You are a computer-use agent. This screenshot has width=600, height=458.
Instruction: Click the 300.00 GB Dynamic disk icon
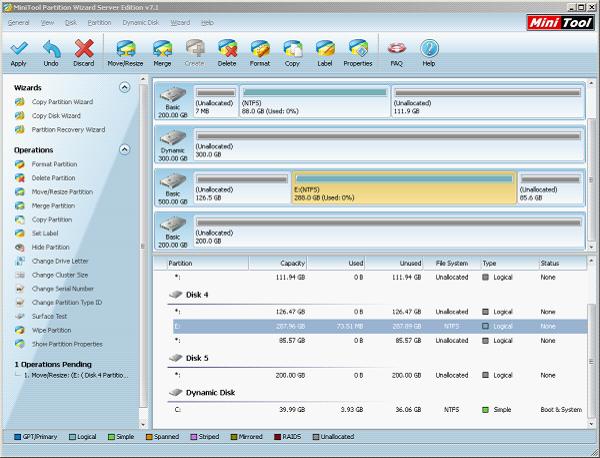pos(173,137)
